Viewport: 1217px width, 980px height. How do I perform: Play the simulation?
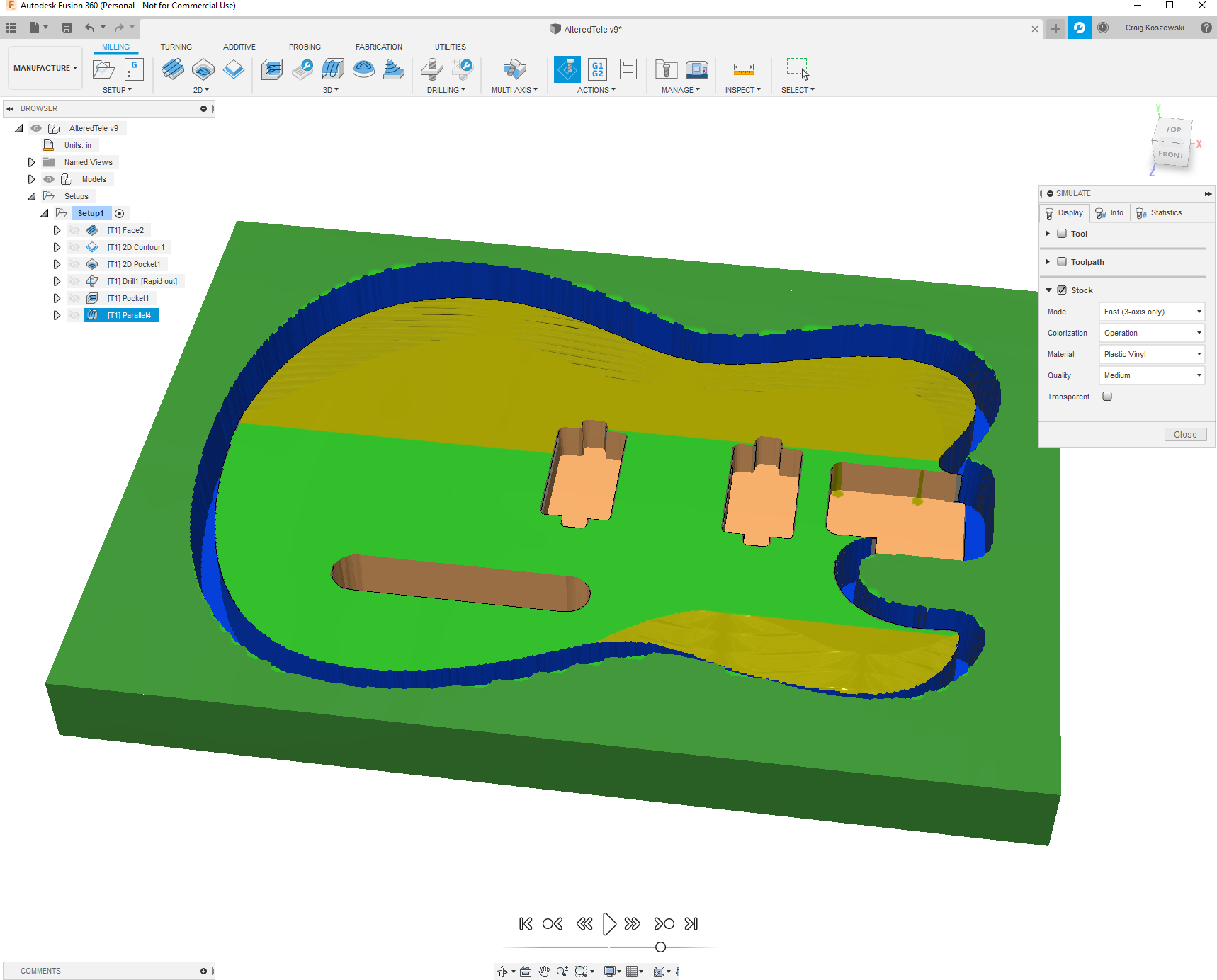[608, 924]
